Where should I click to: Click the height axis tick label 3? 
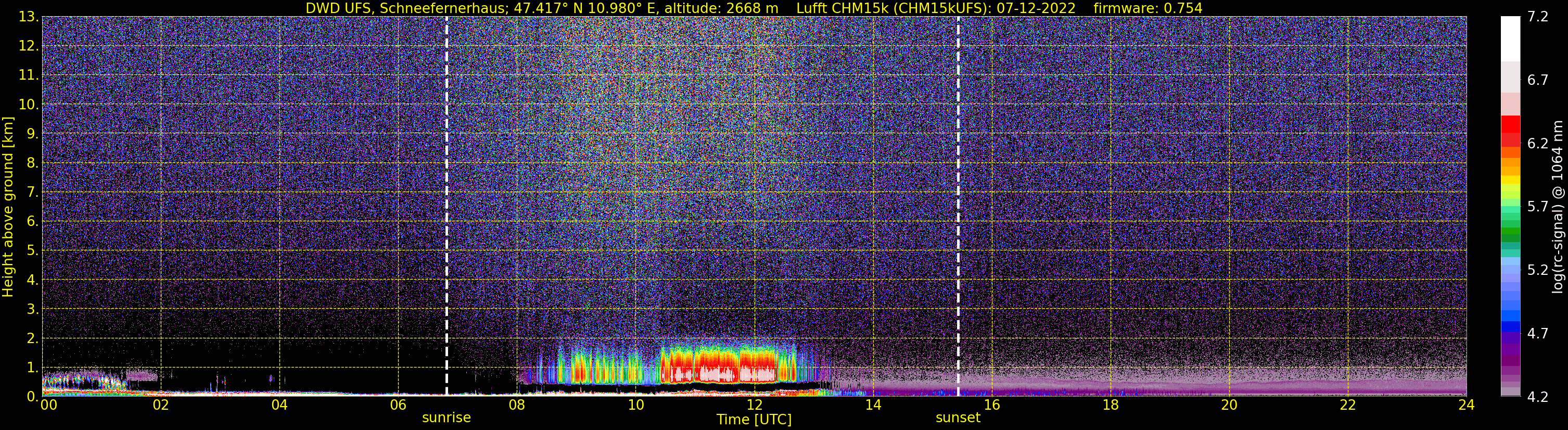click(x=32, y=309)
